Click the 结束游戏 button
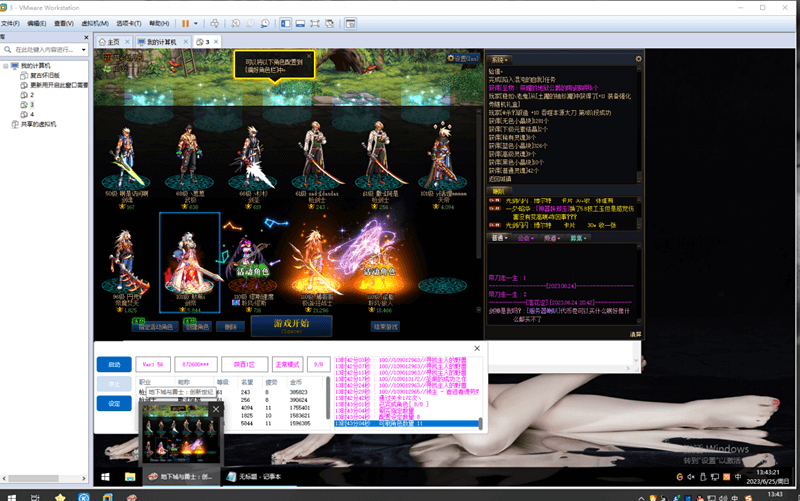Screen dimensions: 800x501 coord(385,327)
